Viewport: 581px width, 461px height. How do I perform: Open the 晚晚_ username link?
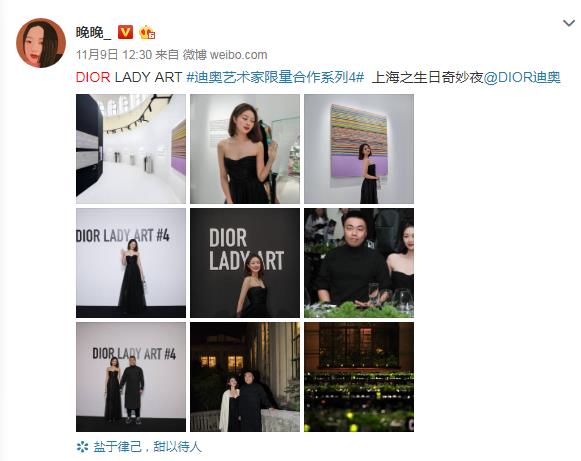(93, 33)
